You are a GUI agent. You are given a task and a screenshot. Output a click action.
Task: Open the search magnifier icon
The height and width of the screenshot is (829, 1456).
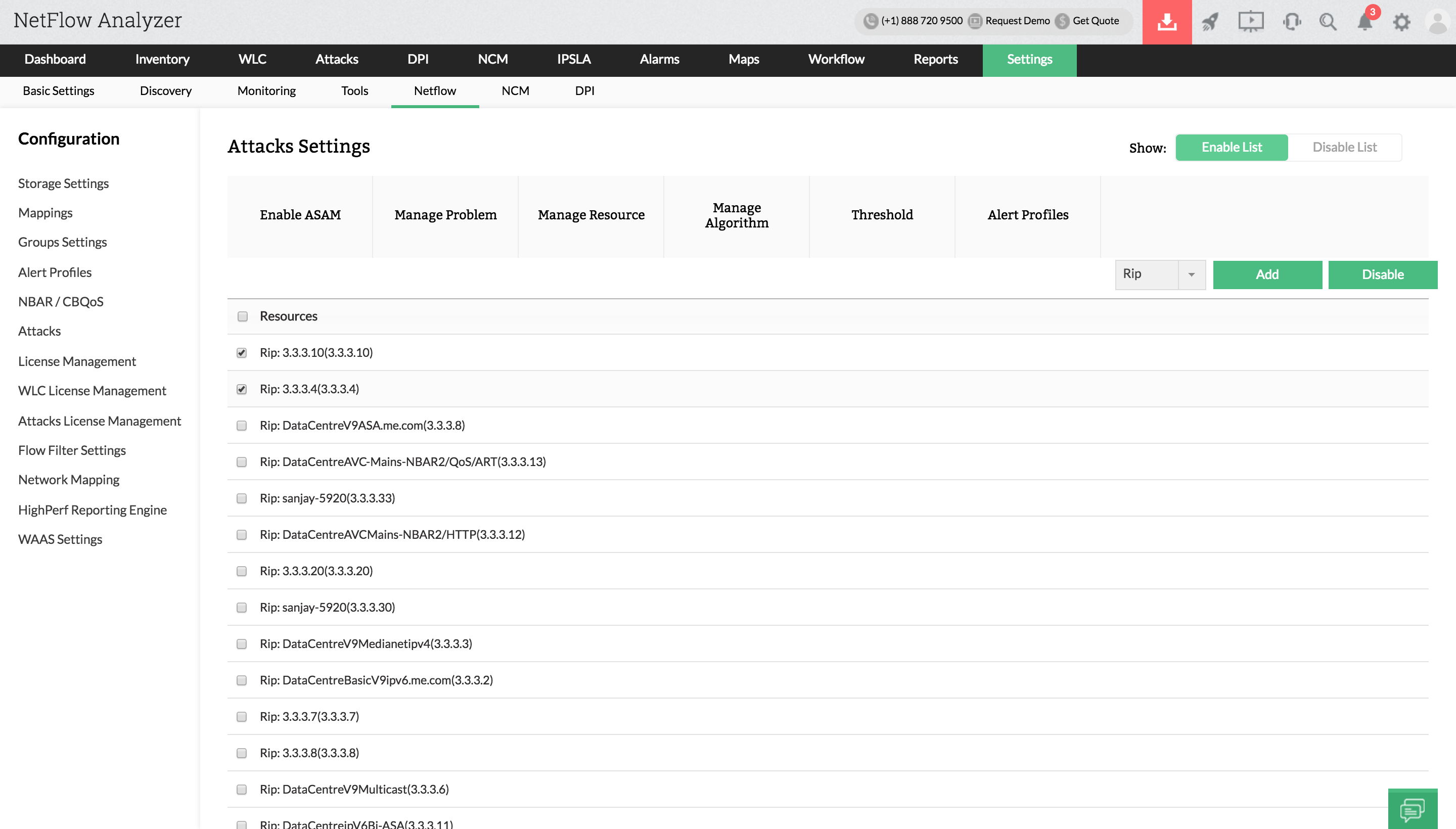click(1328, 22)
